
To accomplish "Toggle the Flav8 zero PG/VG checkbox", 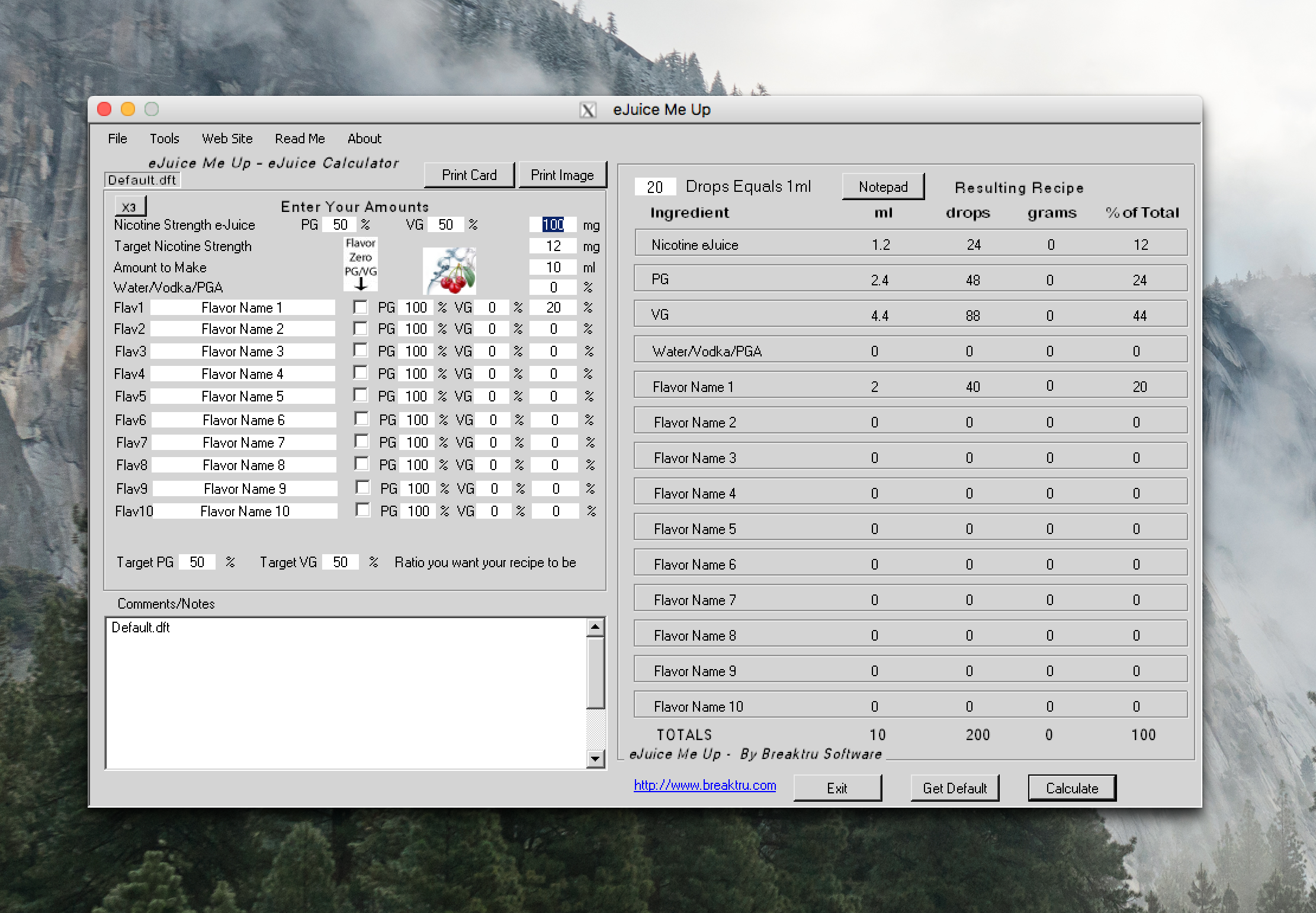I will coord(361,464).
